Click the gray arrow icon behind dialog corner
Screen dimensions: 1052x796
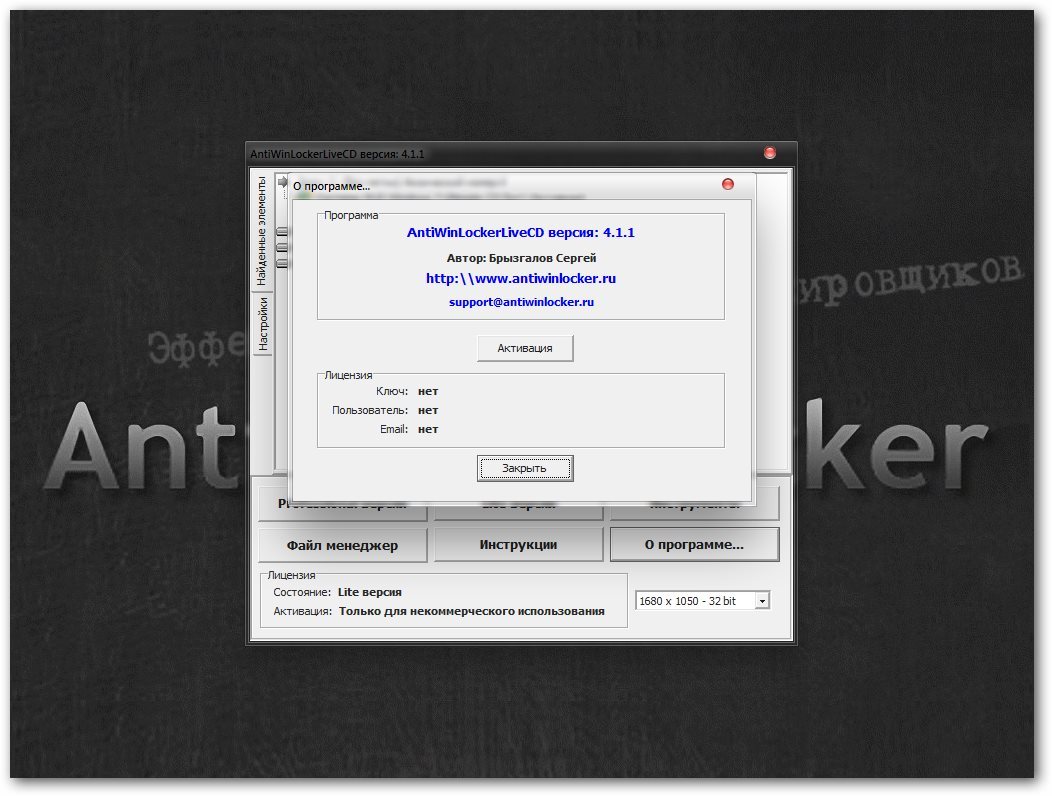point(283,180)
